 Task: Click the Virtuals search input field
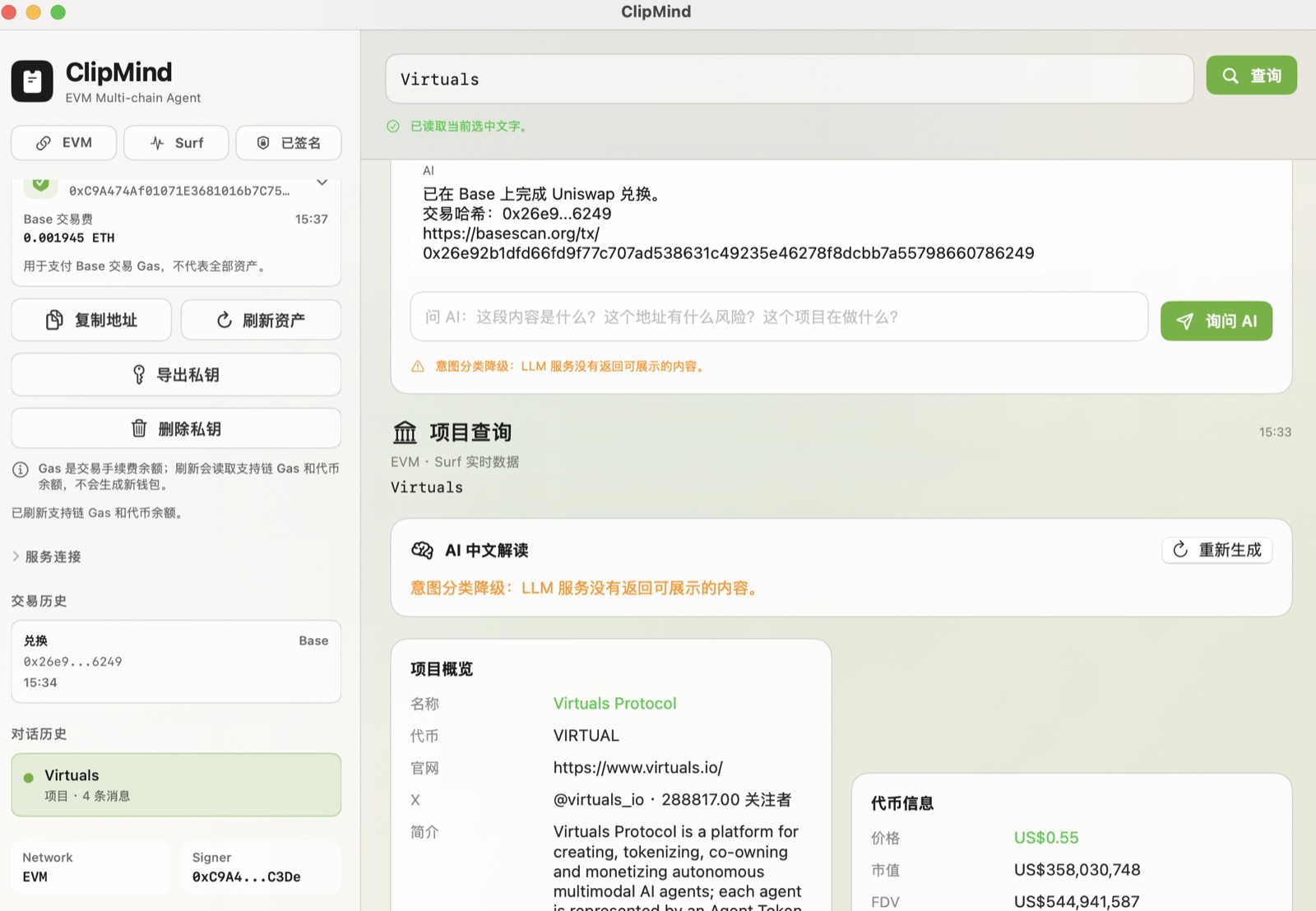[790, 79]
